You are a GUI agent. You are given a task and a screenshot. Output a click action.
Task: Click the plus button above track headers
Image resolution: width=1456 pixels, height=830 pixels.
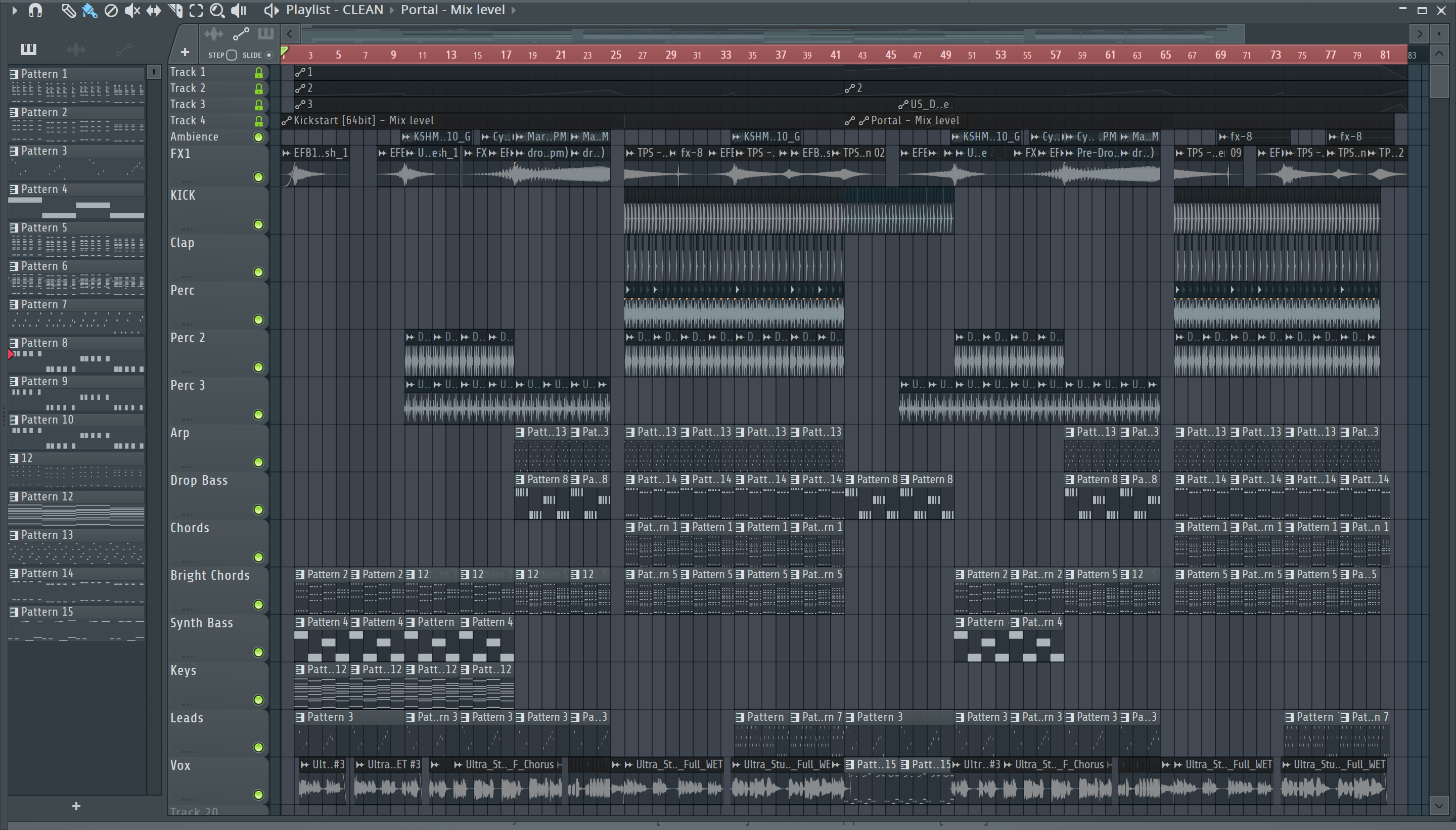[185, 53]
